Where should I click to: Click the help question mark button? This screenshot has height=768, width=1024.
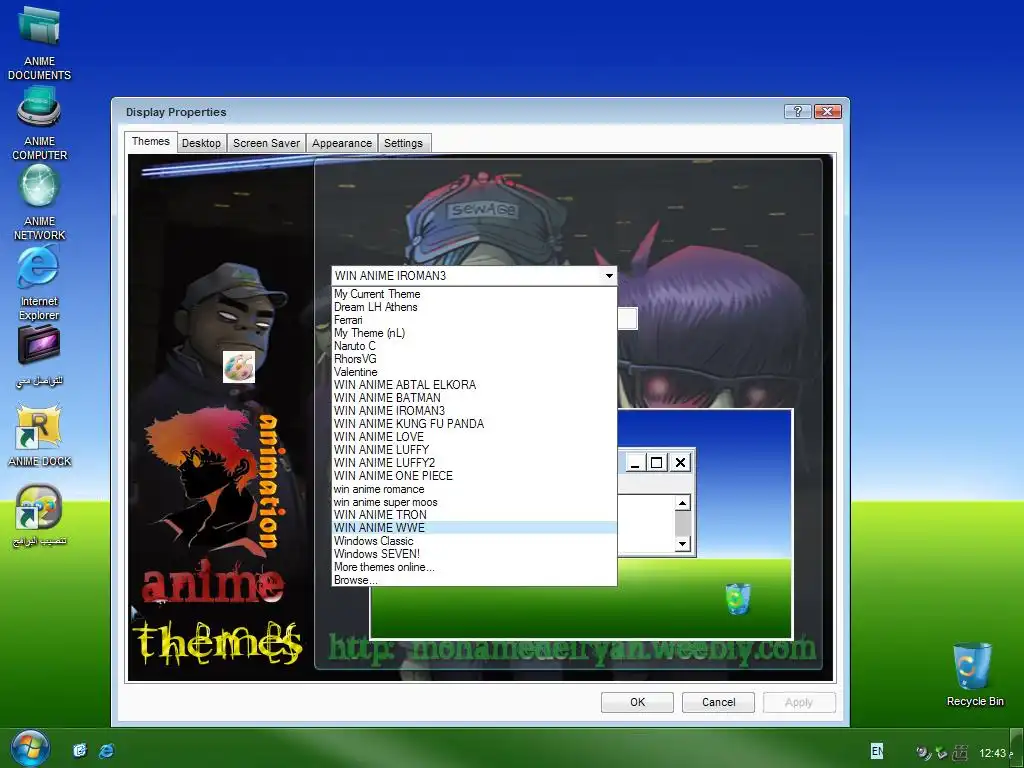[797, 112]
